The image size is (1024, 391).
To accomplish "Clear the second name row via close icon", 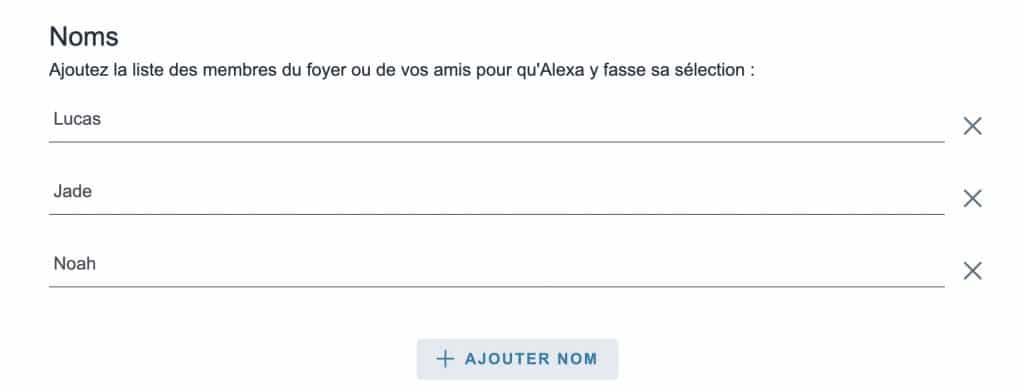I will 972,198.
